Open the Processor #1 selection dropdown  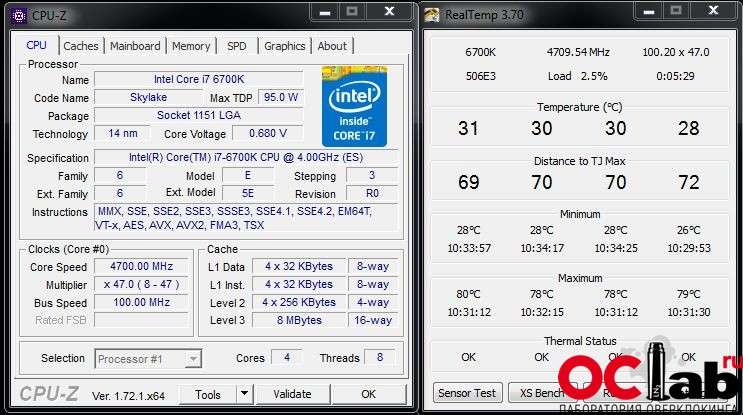point(148,359)
